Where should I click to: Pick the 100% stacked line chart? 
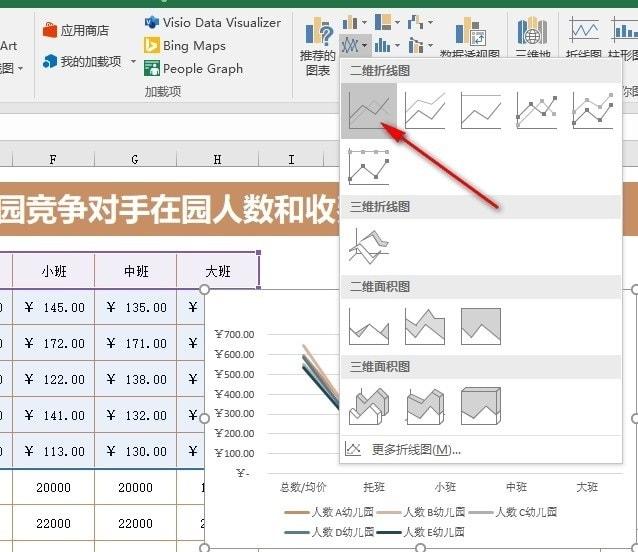(481, 111)
